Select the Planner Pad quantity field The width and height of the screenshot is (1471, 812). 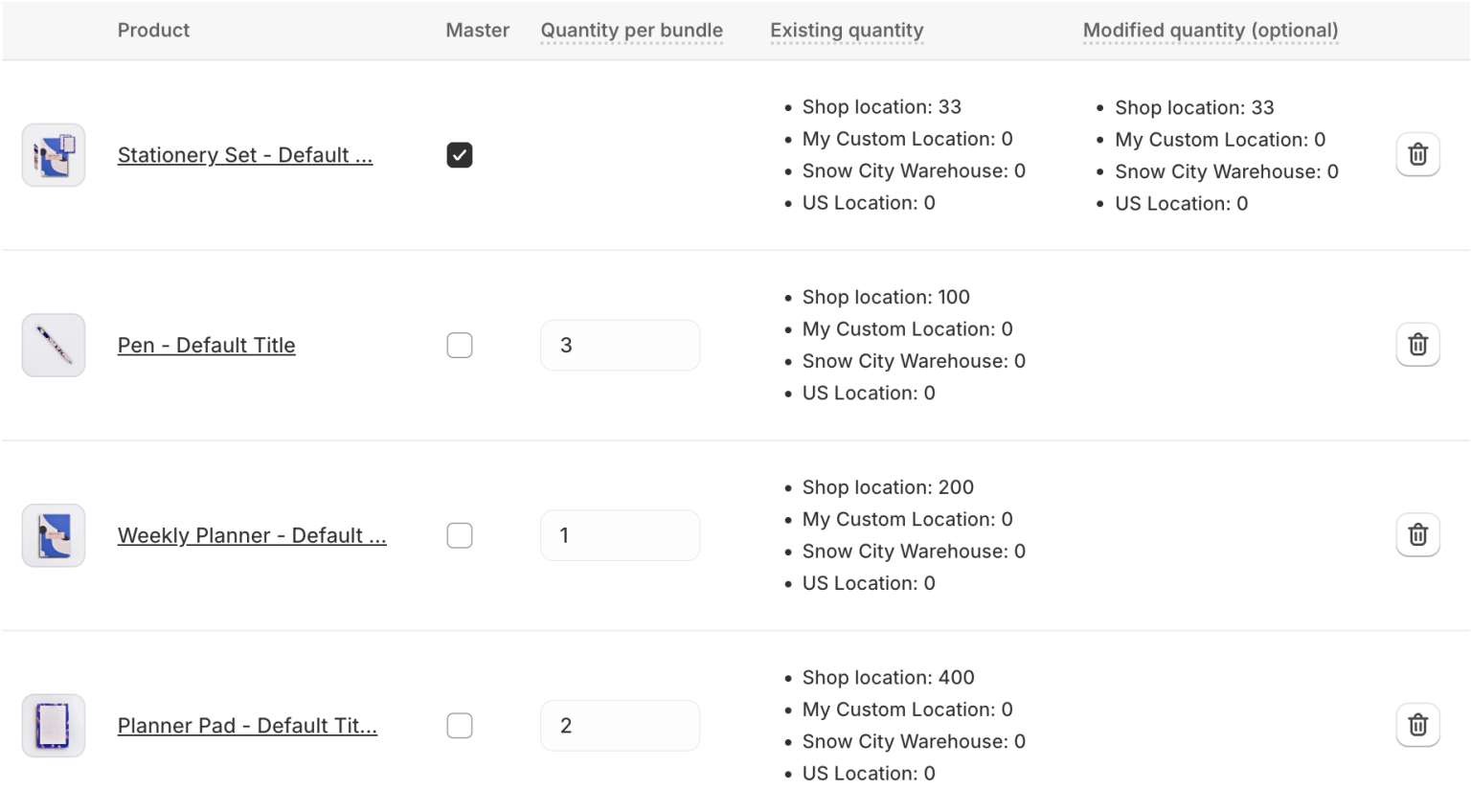[x=620, y=726]
